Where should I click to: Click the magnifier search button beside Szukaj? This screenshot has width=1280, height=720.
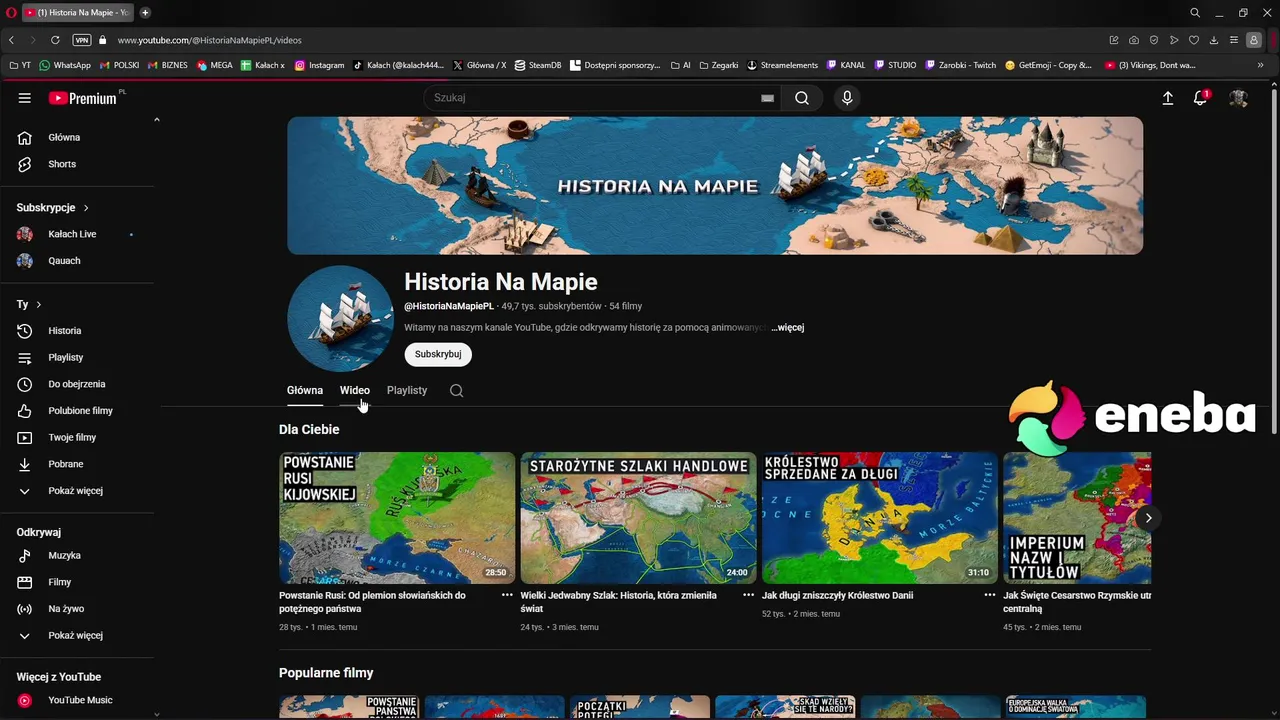coord(802,98)
